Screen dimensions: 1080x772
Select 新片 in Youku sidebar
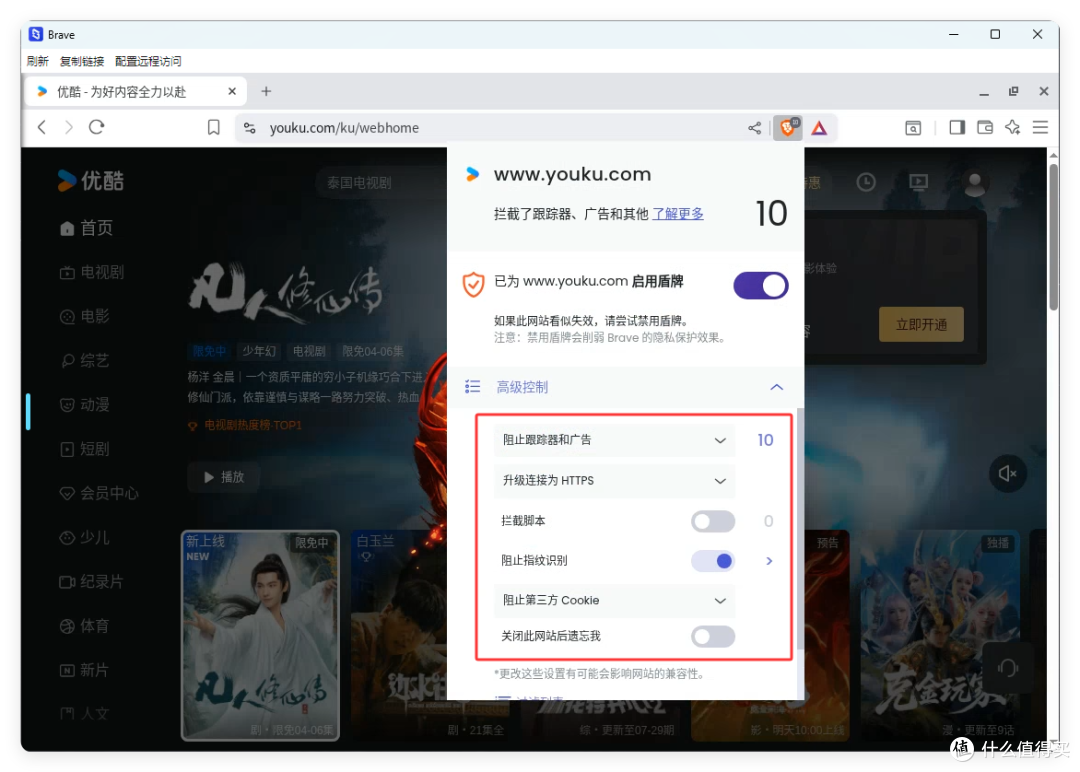tap(85, 670)
